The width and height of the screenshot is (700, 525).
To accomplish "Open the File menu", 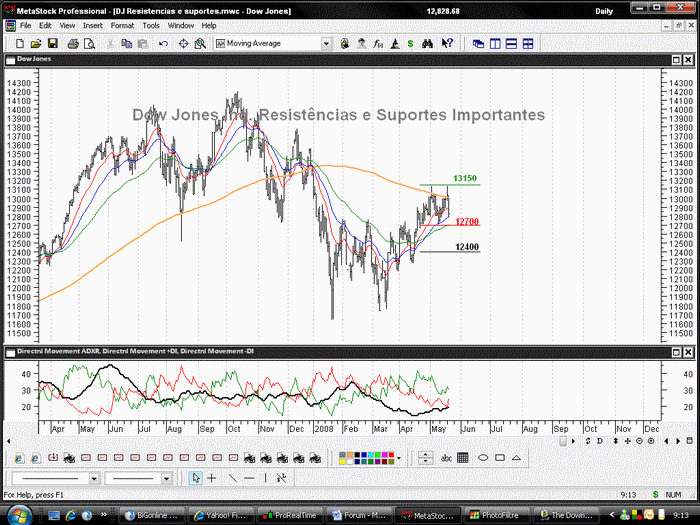I will coord(25,25).
